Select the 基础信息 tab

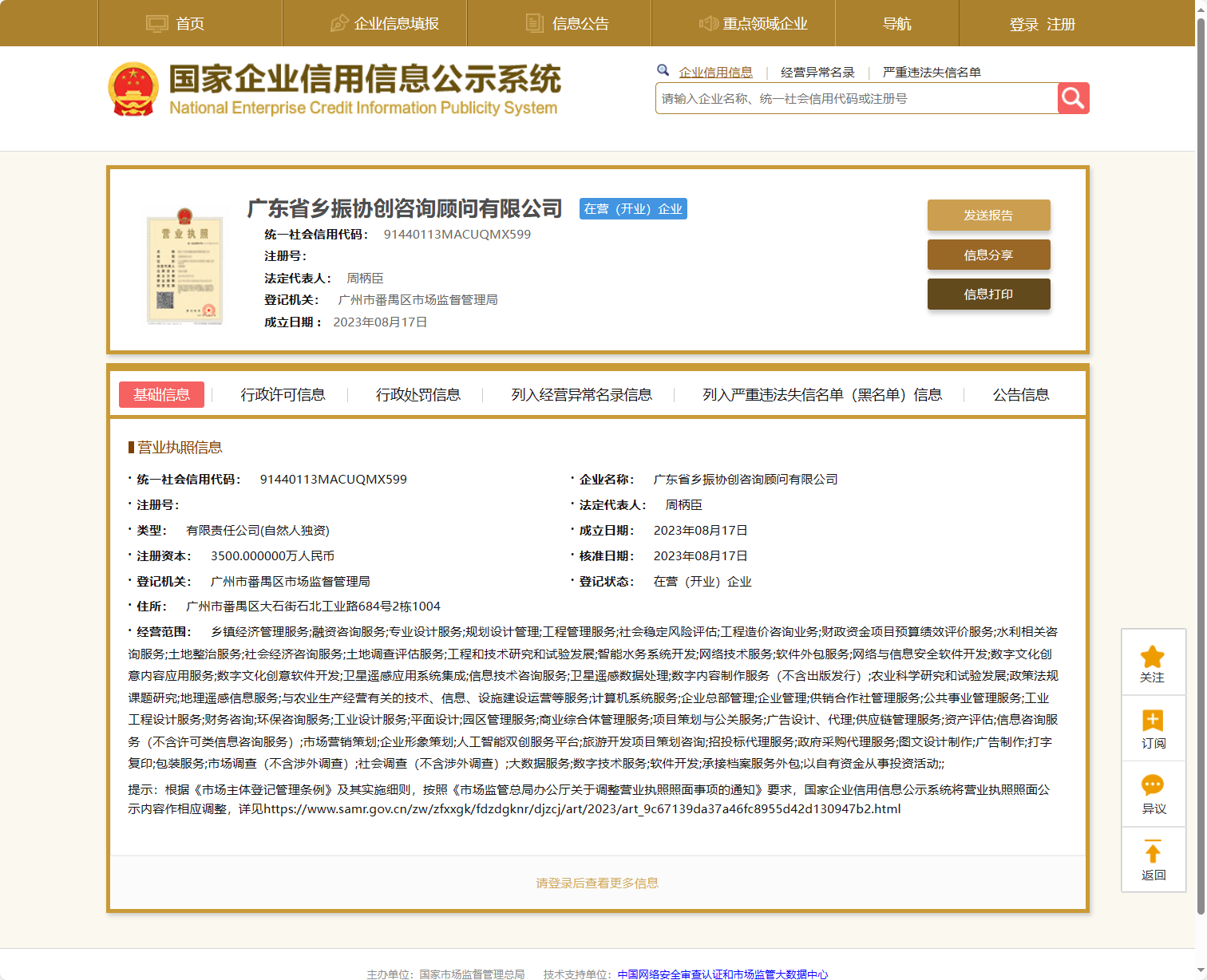coord(161,394)
